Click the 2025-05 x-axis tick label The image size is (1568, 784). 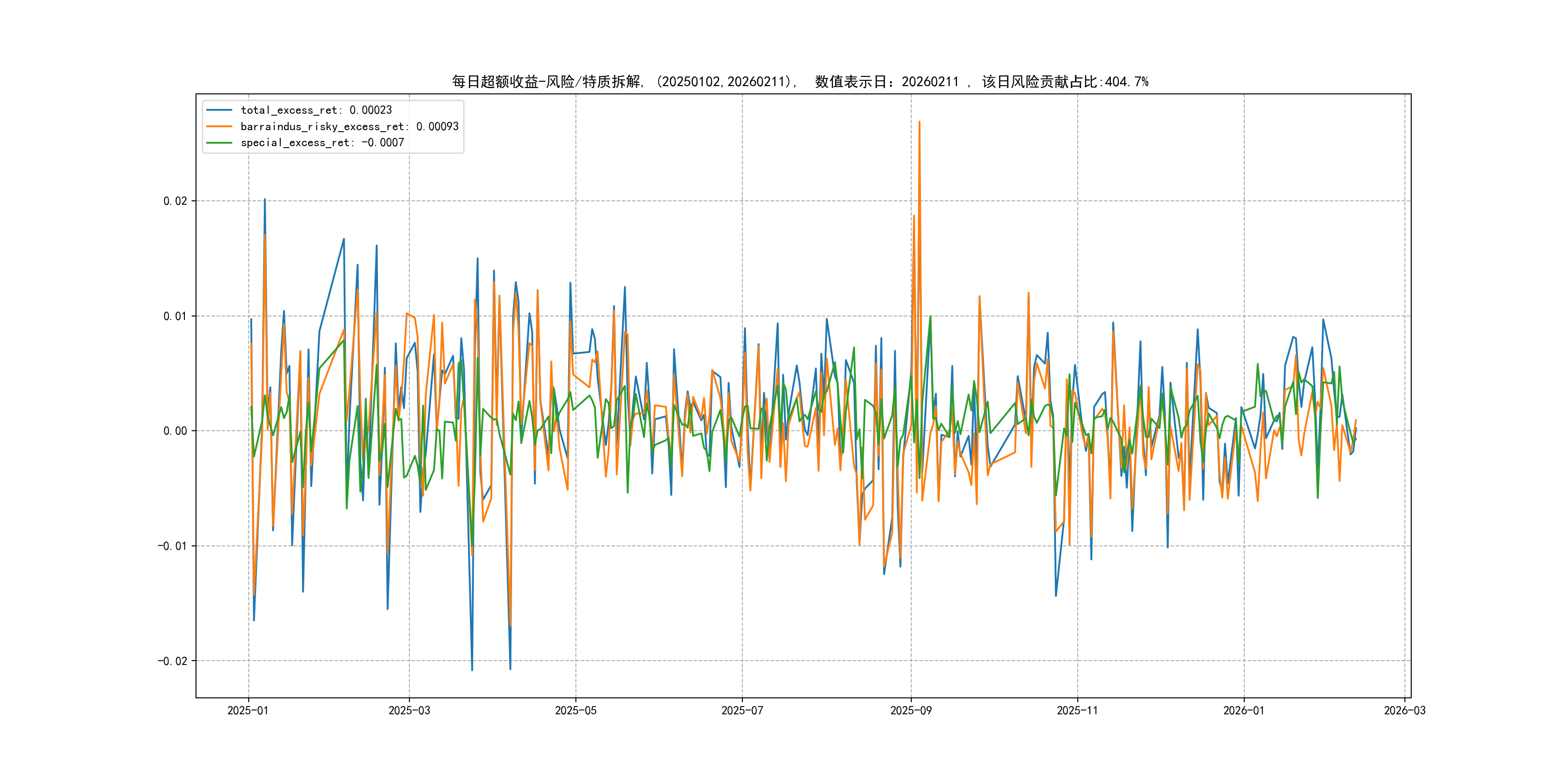(576, 710)
